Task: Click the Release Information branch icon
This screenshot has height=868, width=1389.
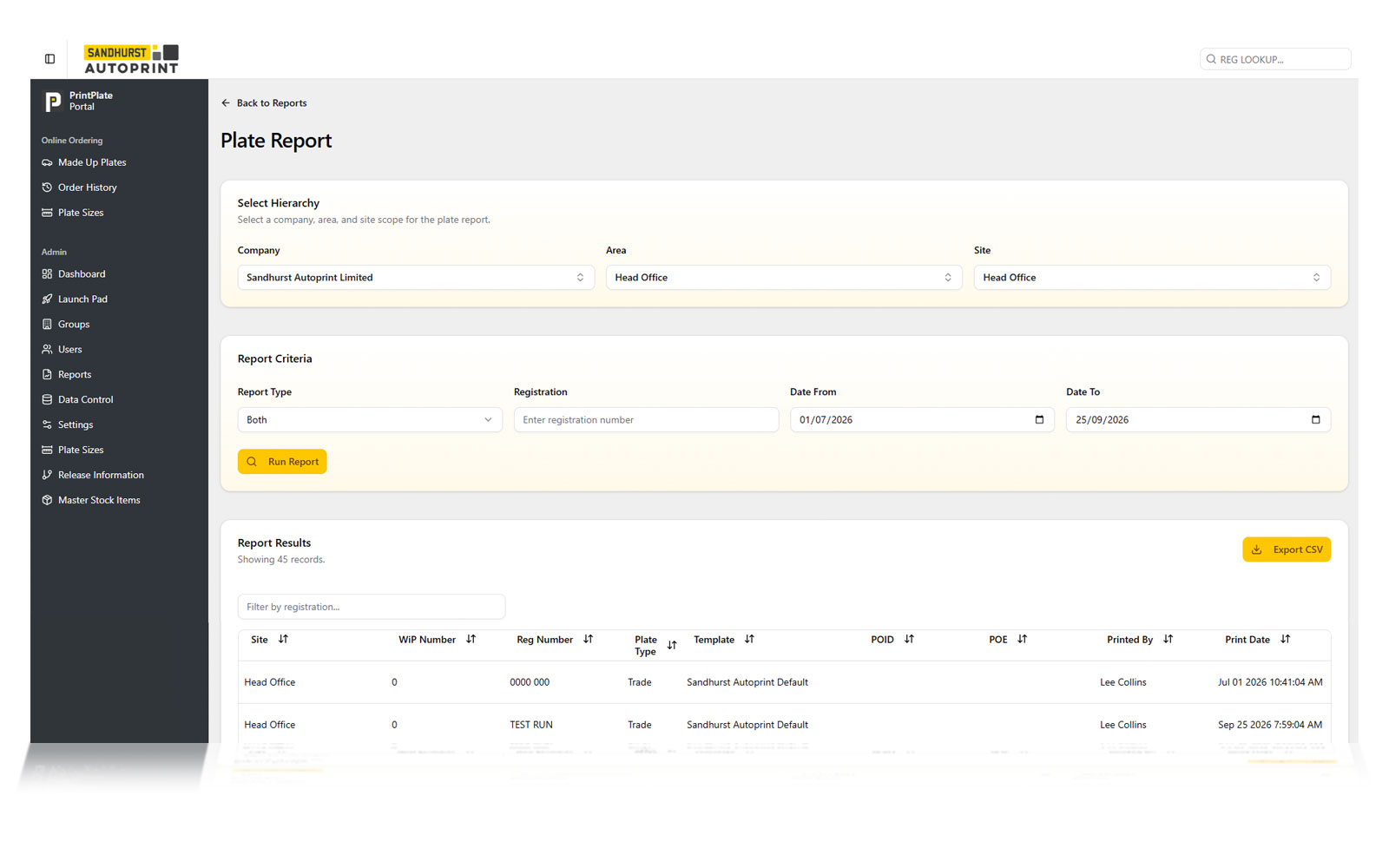Action: click(47, 476)
